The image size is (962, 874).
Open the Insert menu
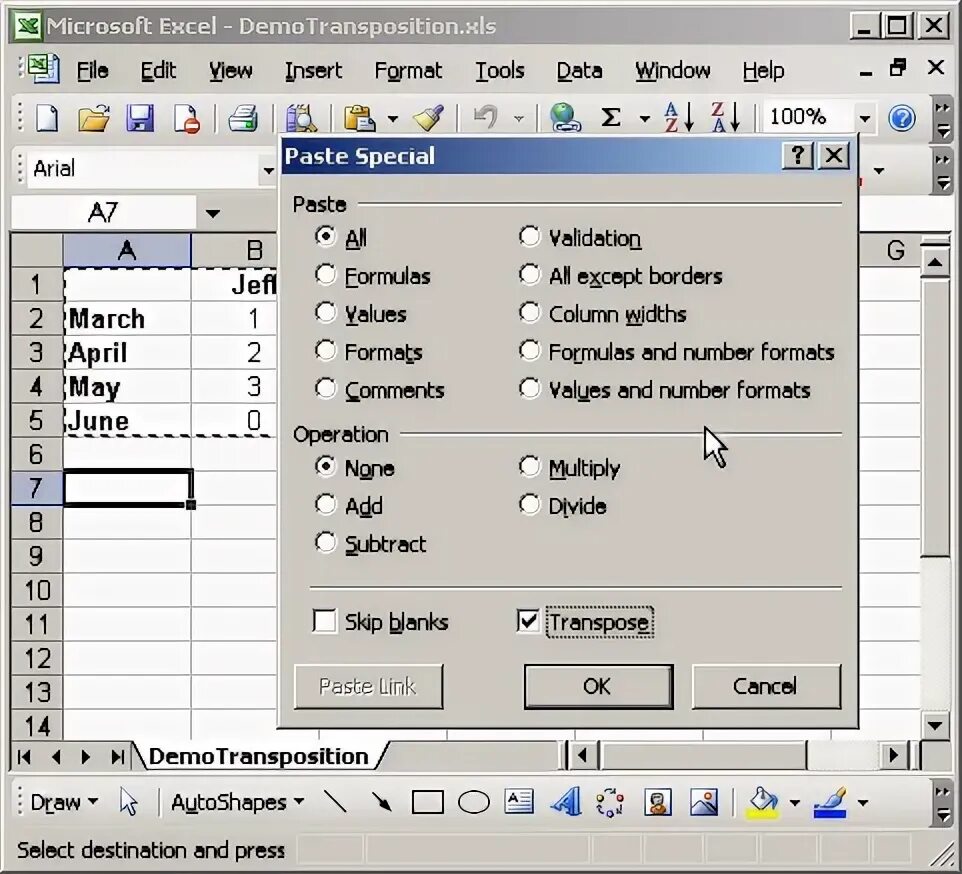click(313, 71)
